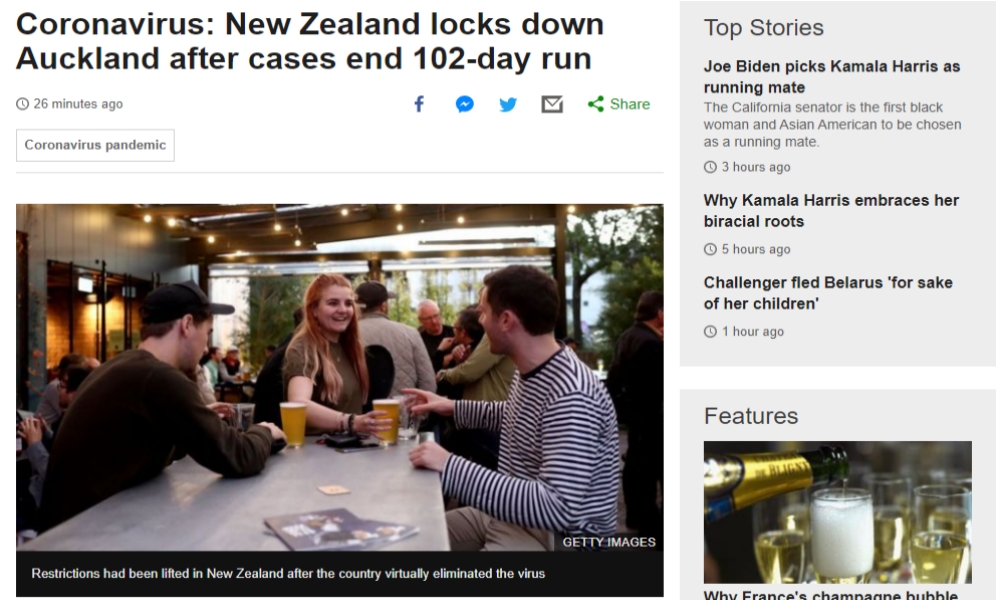Share article via Twitter bird icon

click(x=508, y=104)
